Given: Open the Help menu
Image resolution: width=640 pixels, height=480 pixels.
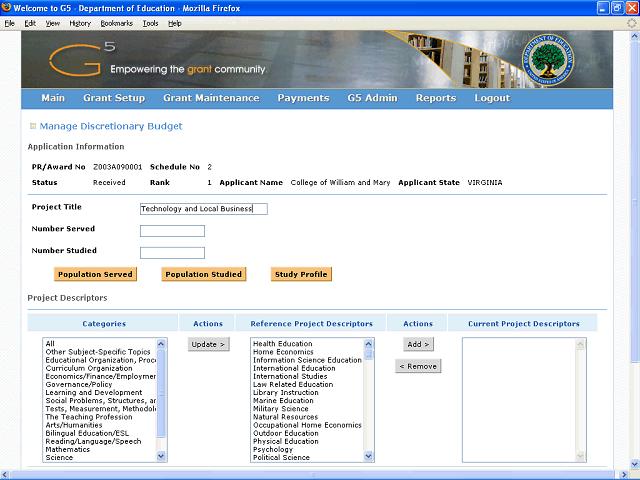Looking at the screenshot, I should click(175, 23).
